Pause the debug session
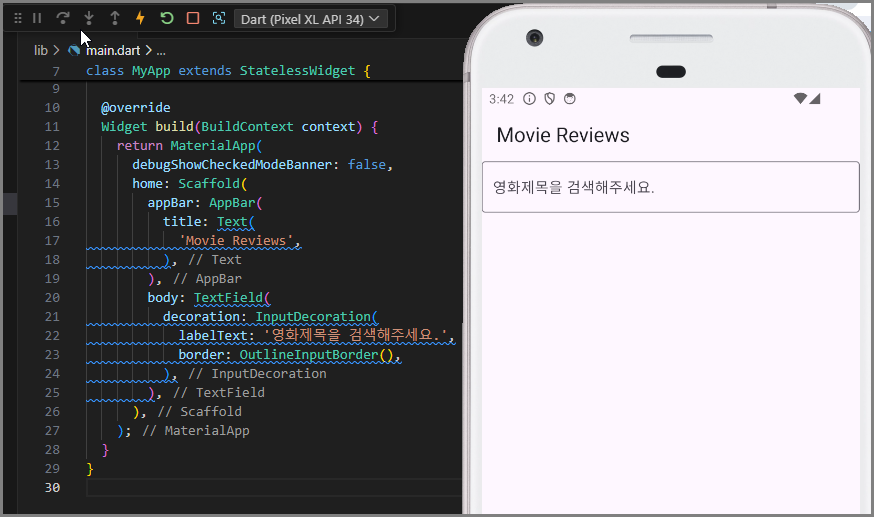This screenshot has height=517, width=874. [37, 18]
